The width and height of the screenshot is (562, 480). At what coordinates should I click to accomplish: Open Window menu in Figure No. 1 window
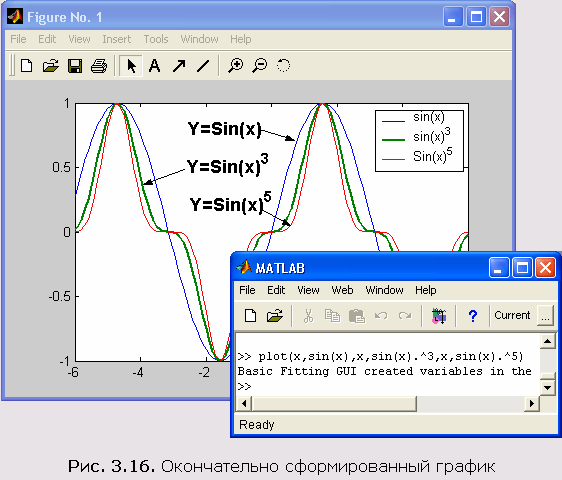(199, 39)
